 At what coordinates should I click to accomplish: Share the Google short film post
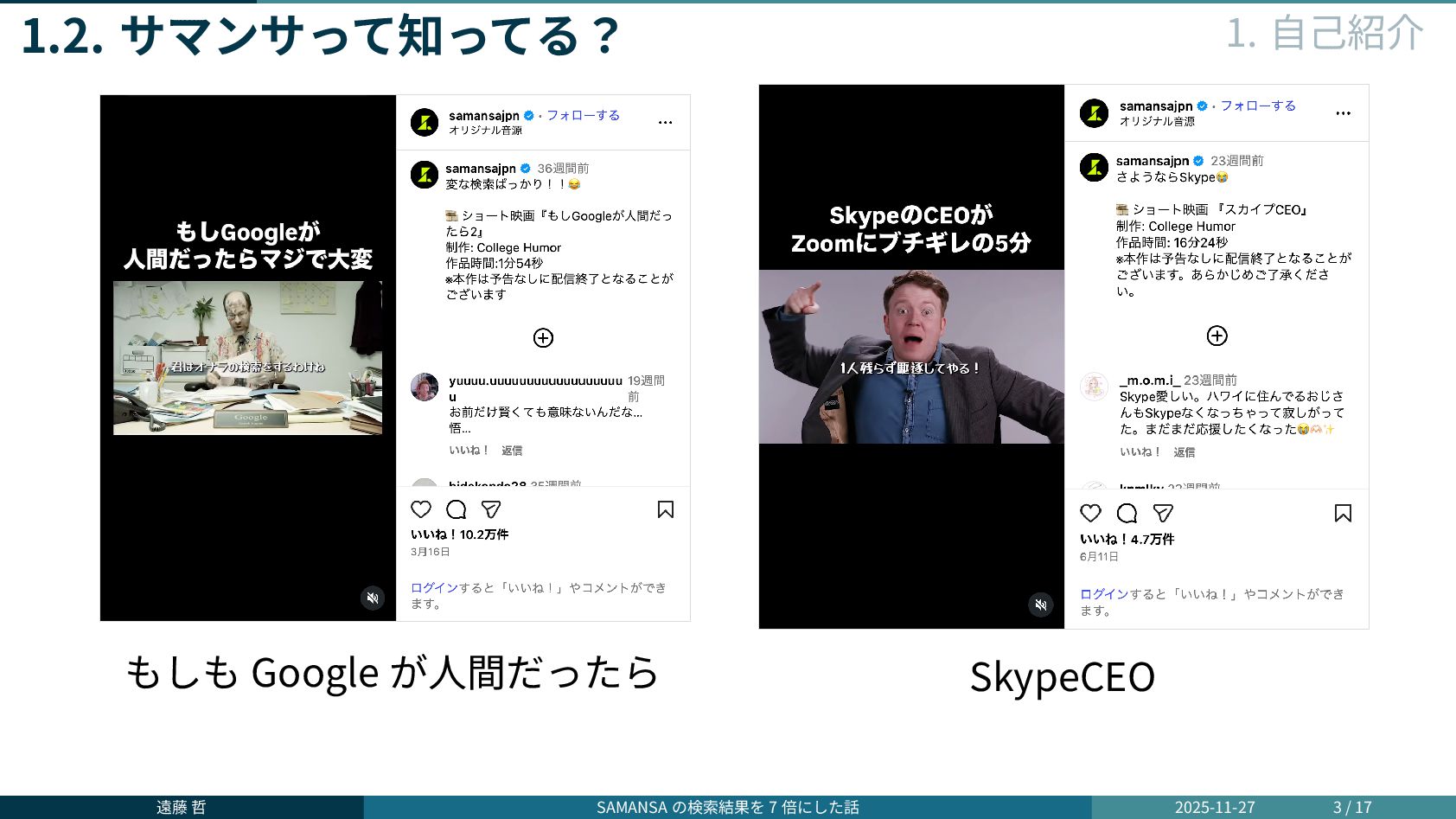point(491,509)
